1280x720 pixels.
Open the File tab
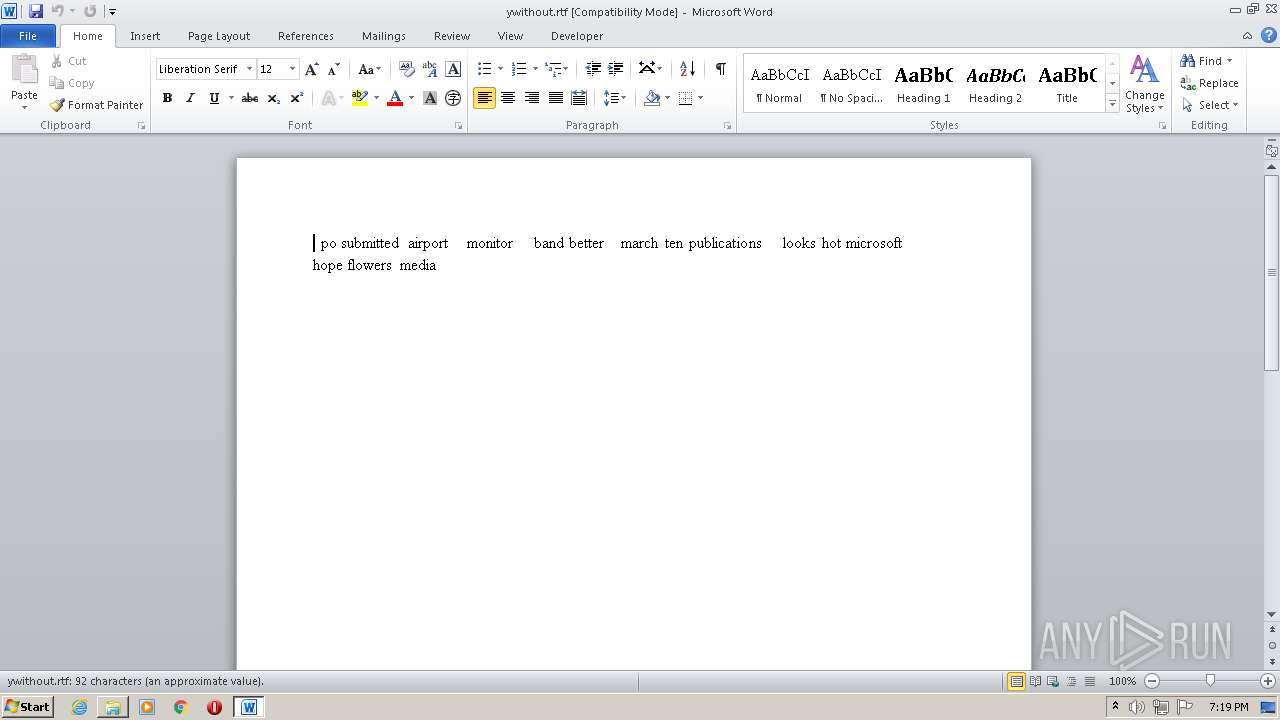(28, 36)
